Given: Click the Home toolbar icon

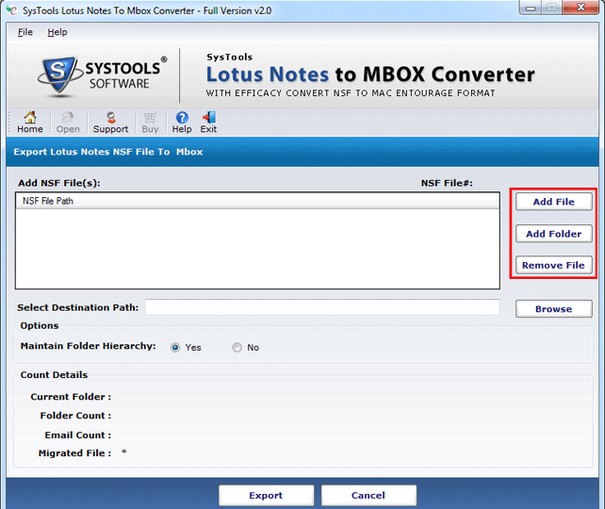Looking at the screenshot, I should (x=30, y=117).
